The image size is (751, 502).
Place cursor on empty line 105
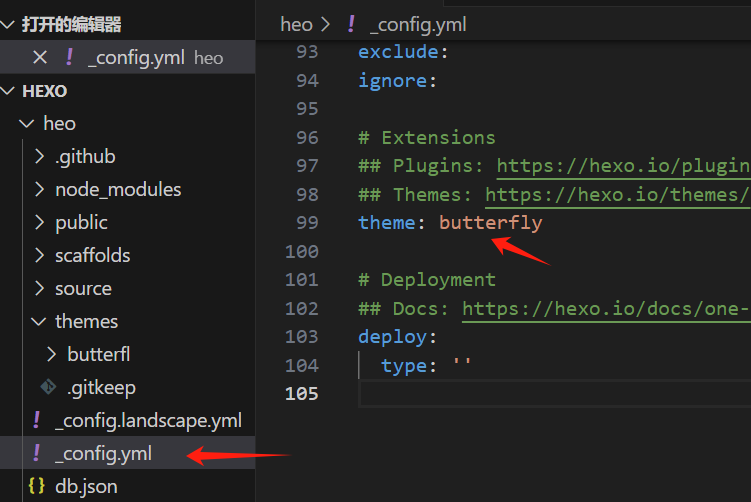(x=555, y=394)
